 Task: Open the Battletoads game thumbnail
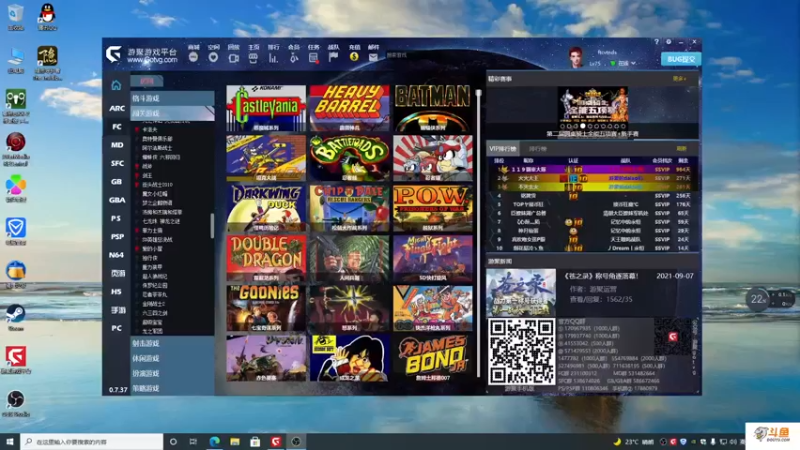(349, 158)
